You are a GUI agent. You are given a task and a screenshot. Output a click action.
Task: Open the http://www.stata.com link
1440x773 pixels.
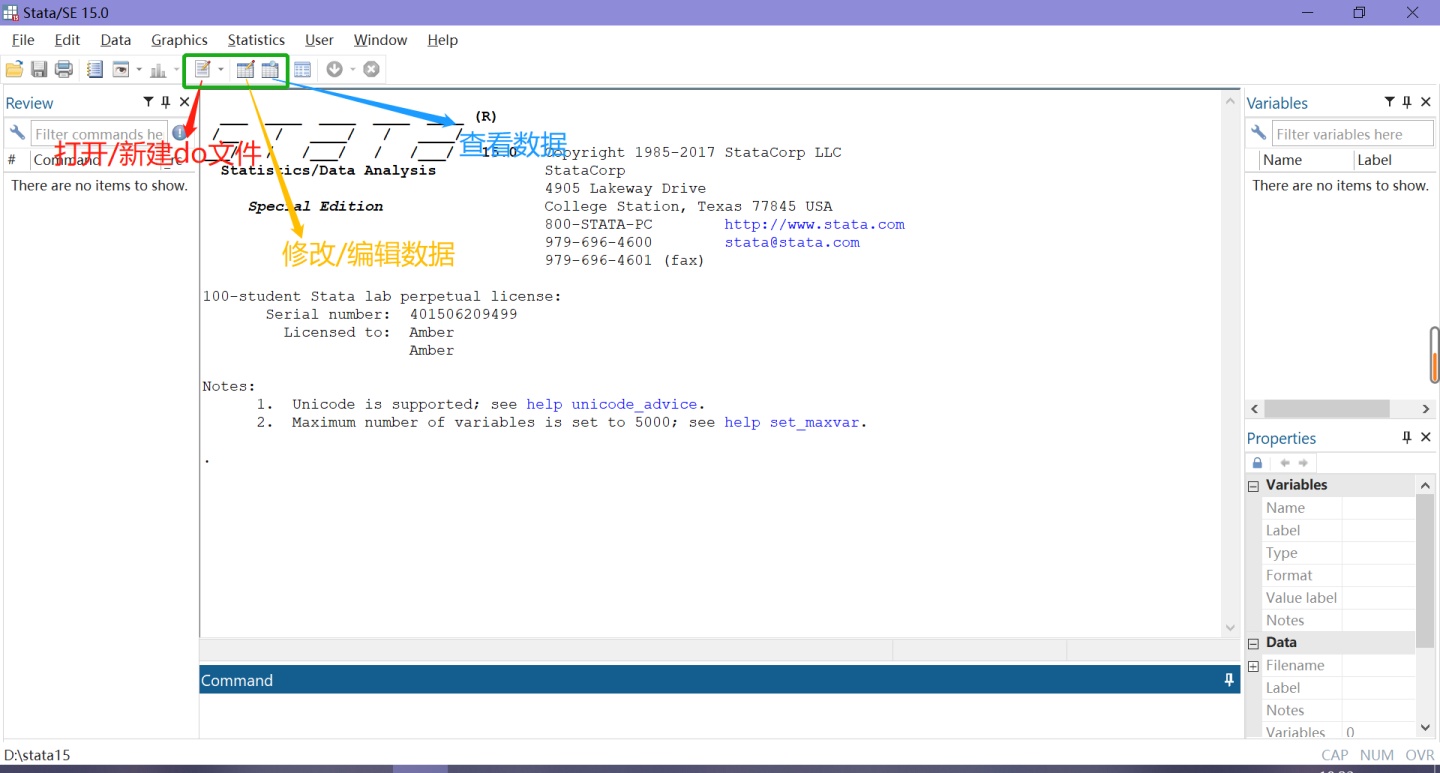(814, 224)
